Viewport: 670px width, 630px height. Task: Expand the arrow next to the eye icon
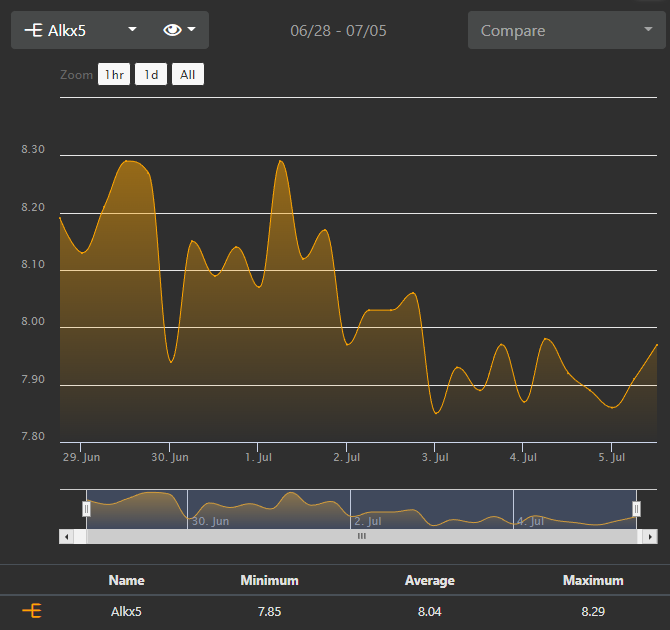click(191, 29)
